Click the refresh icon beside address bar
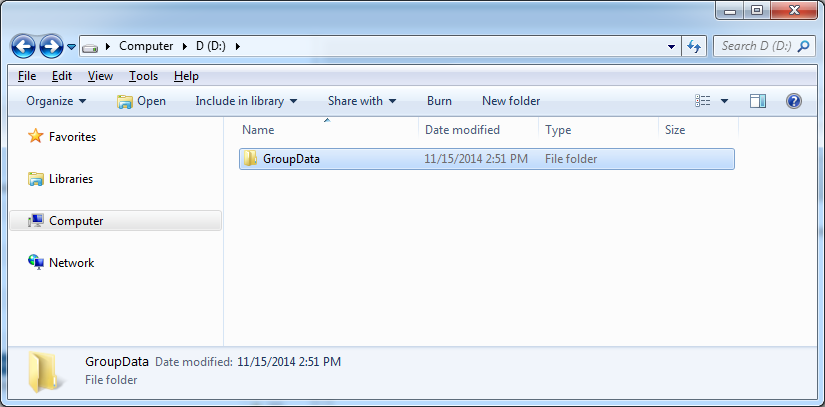Image resolution: width=825 pixels, height=407 pixels. coord(694,46)
